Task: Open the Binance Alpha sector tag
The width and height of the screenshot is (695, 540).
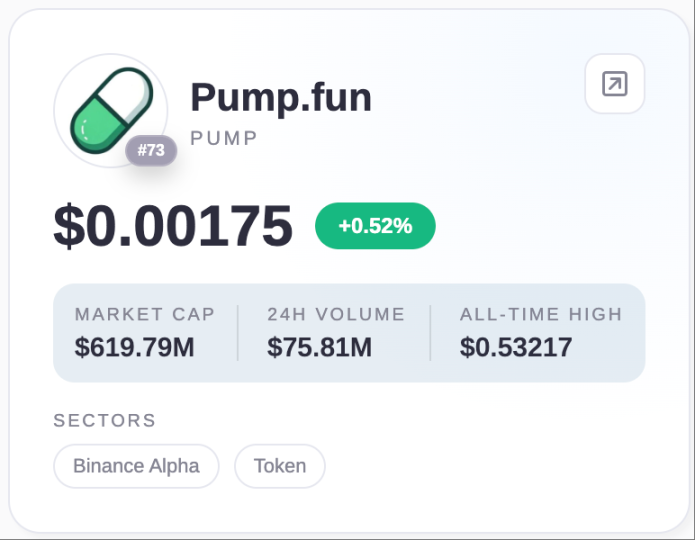Action: pyautogui.click(x=136, y=466)
